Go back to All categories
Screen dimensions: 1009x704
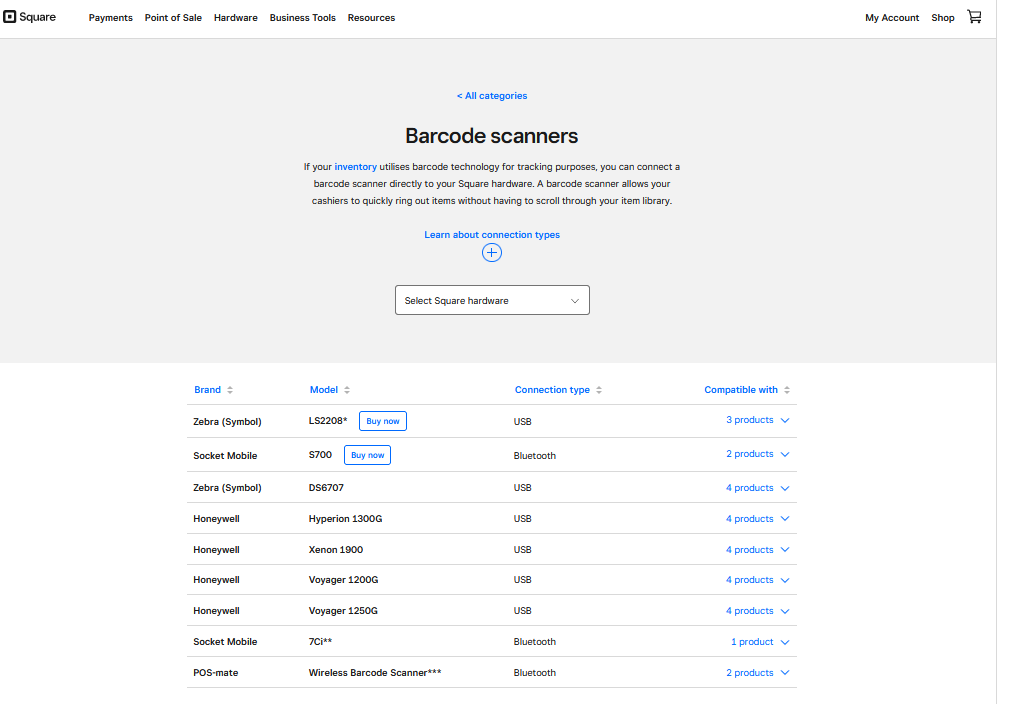(x=491, y=95)
